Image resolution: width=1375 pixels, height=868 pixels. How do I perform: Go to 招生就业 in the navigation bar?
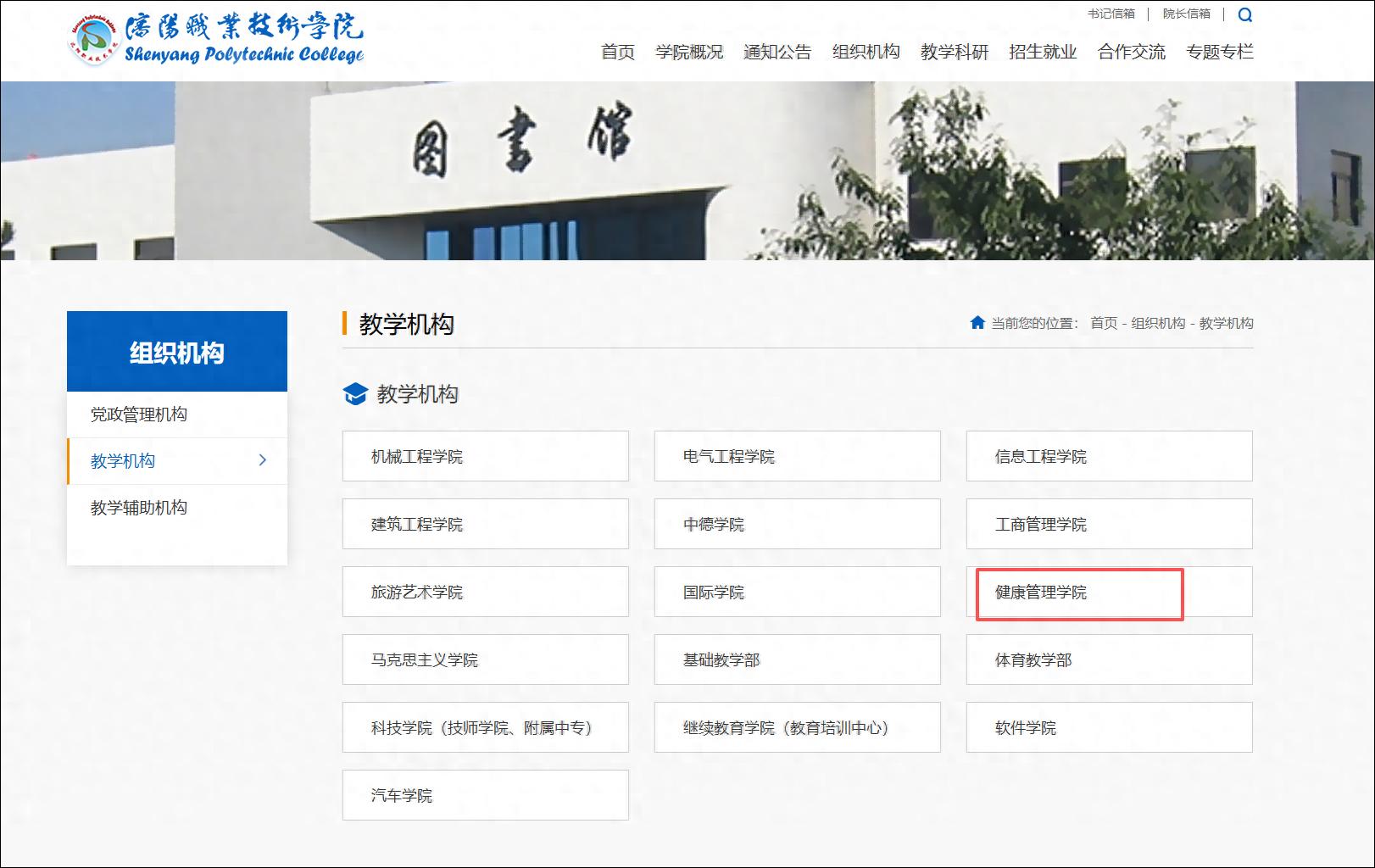[1043, 52]
